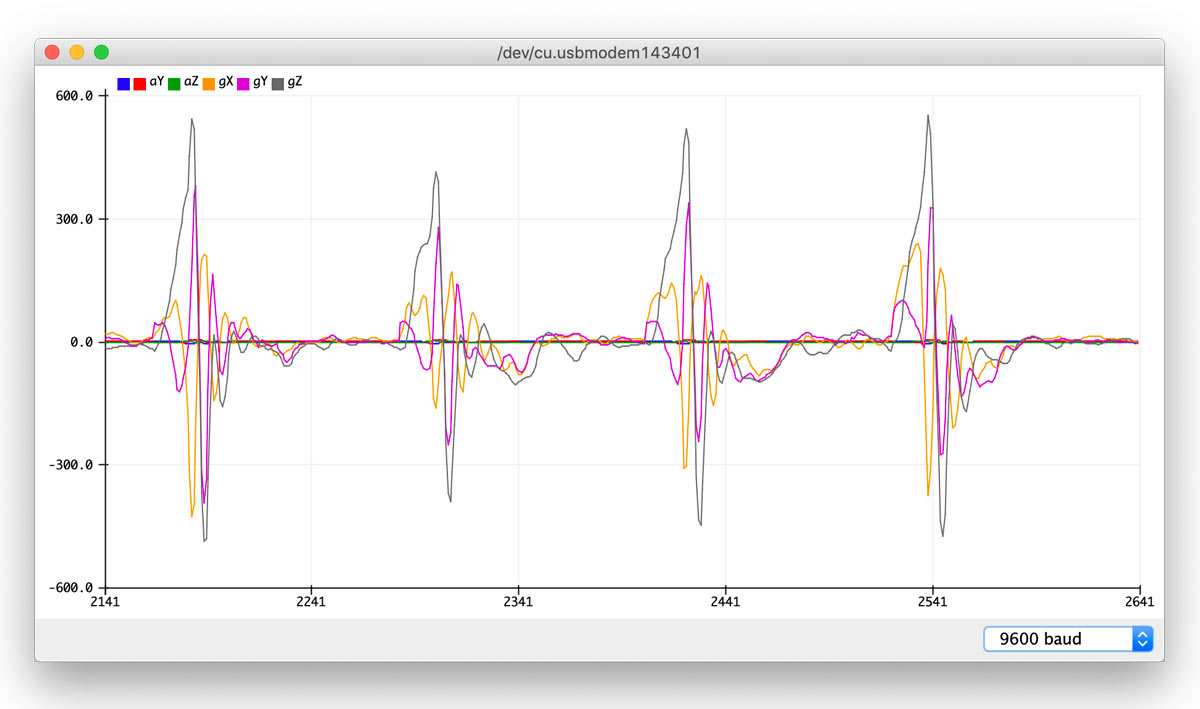Minimize the window with the yellow button
1200x709 pixels.
[x=77, y=52]
